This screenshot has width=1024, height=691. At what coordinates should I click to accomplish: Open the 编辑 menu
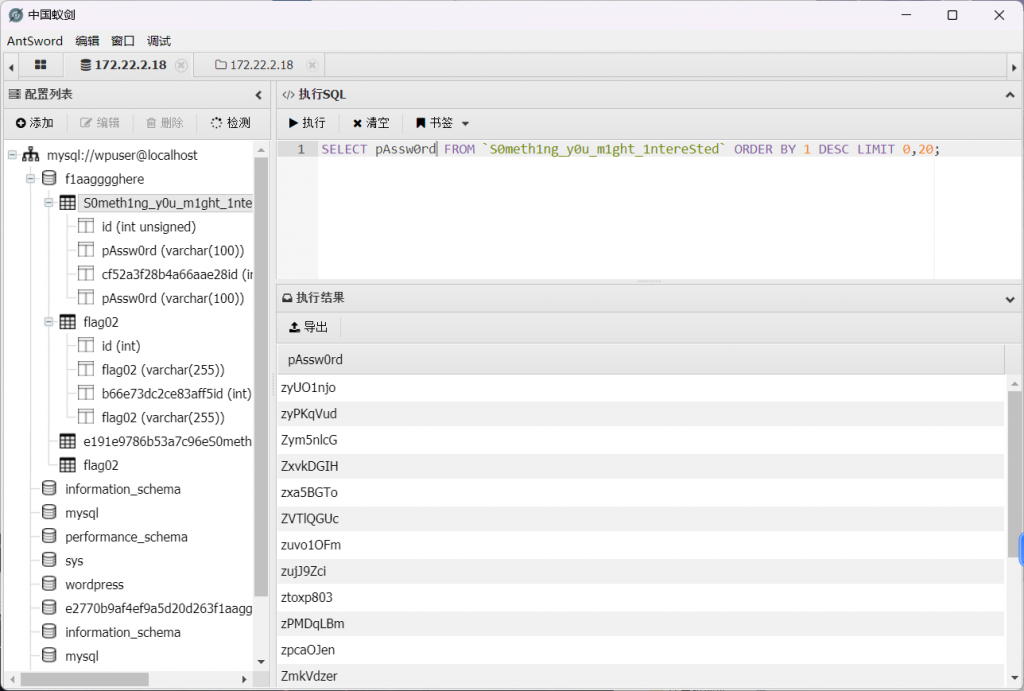(87, 40)
